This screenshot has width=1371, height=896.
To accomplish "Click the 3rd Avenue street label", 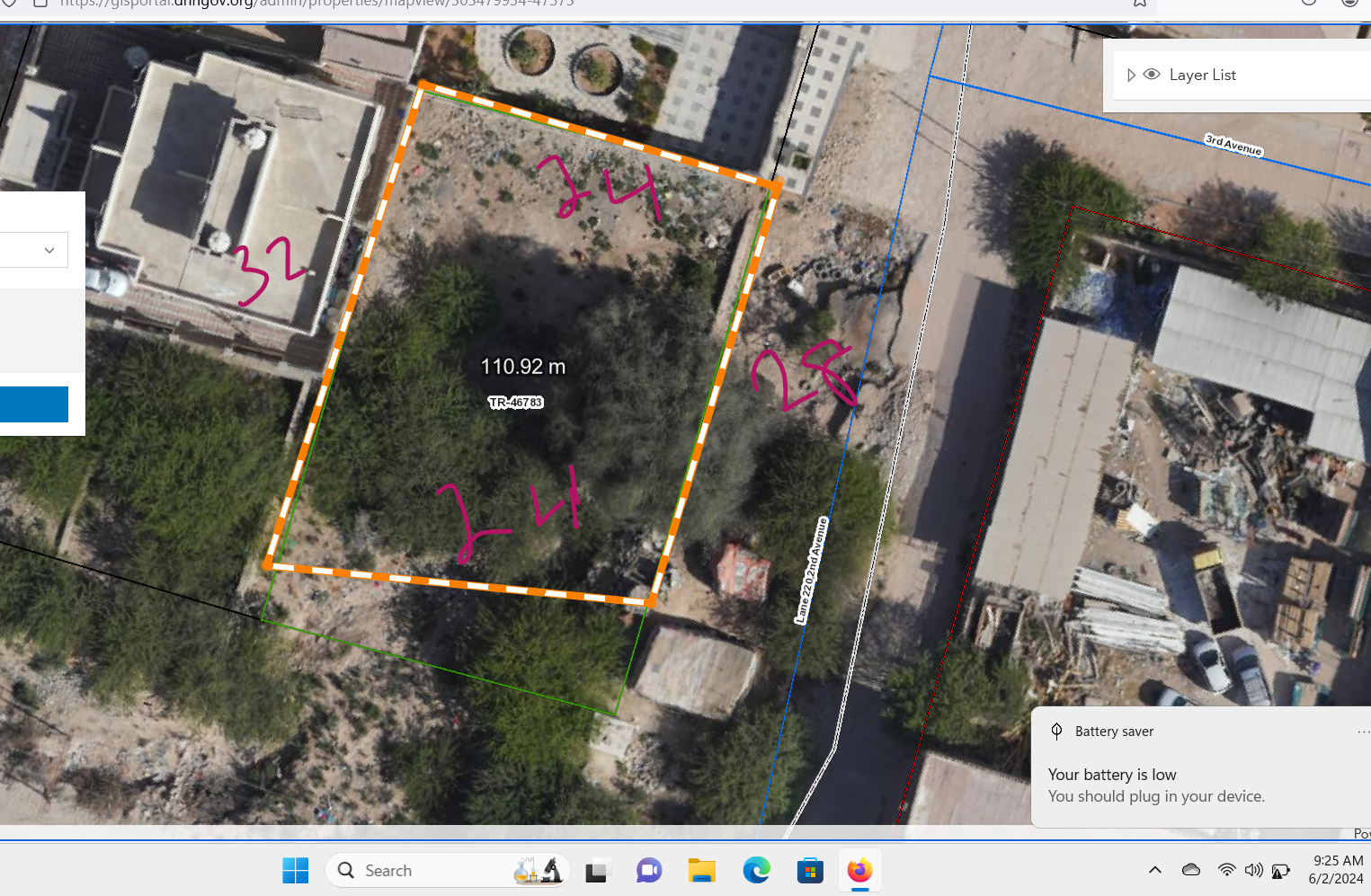I will point(1233,145).
